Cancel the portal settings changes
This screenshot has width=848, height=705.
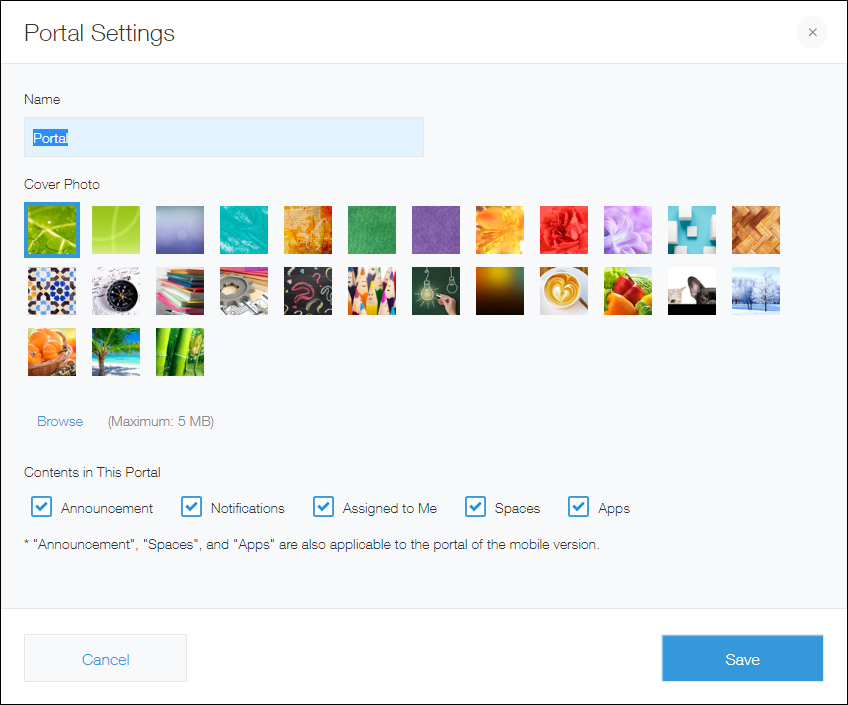(x=105, y=658)
